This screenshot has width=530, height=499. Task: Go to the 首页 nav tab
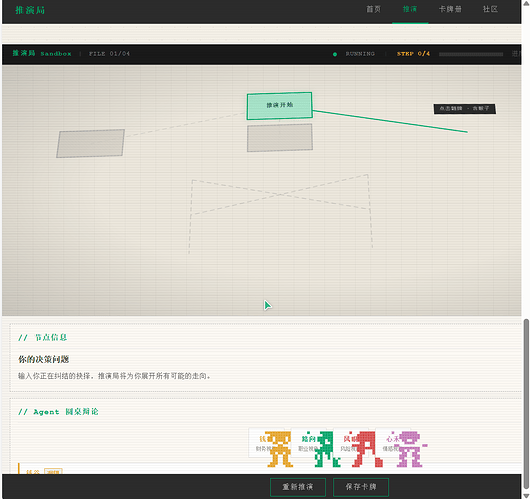tap(374, 9)
